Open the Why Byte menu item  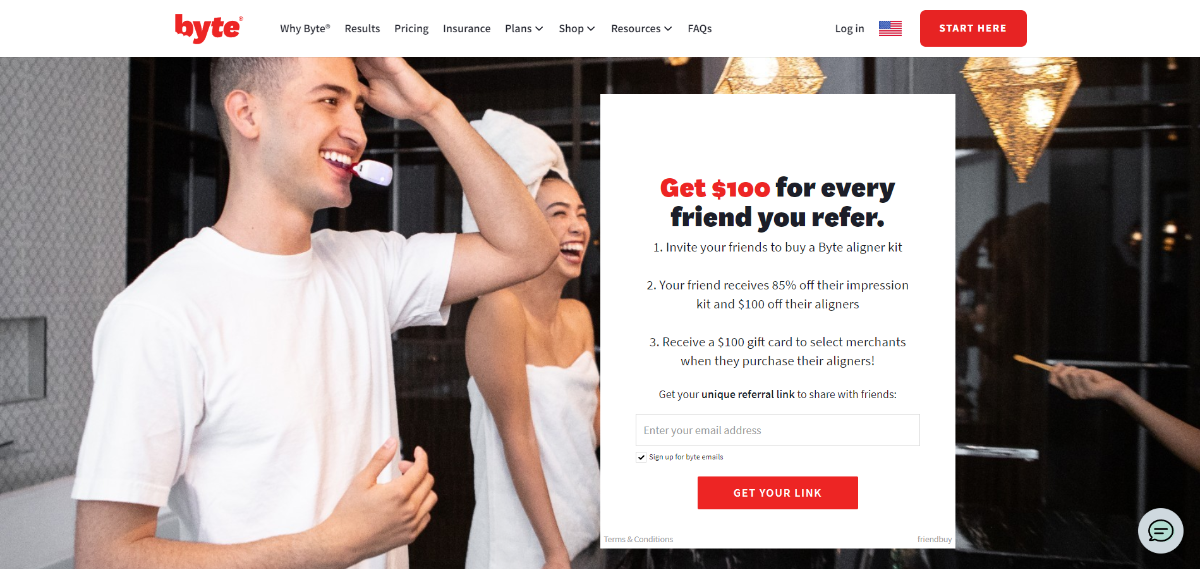tap(305, 29)
